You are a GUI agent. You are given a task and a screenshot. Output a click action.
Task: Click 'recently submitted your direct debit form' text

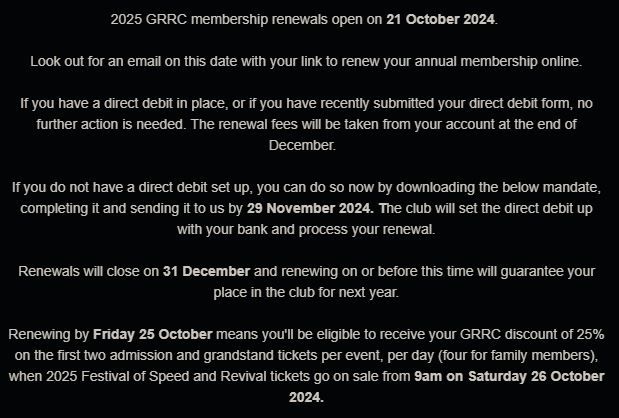pyautogui.click(x=419, y=103)
